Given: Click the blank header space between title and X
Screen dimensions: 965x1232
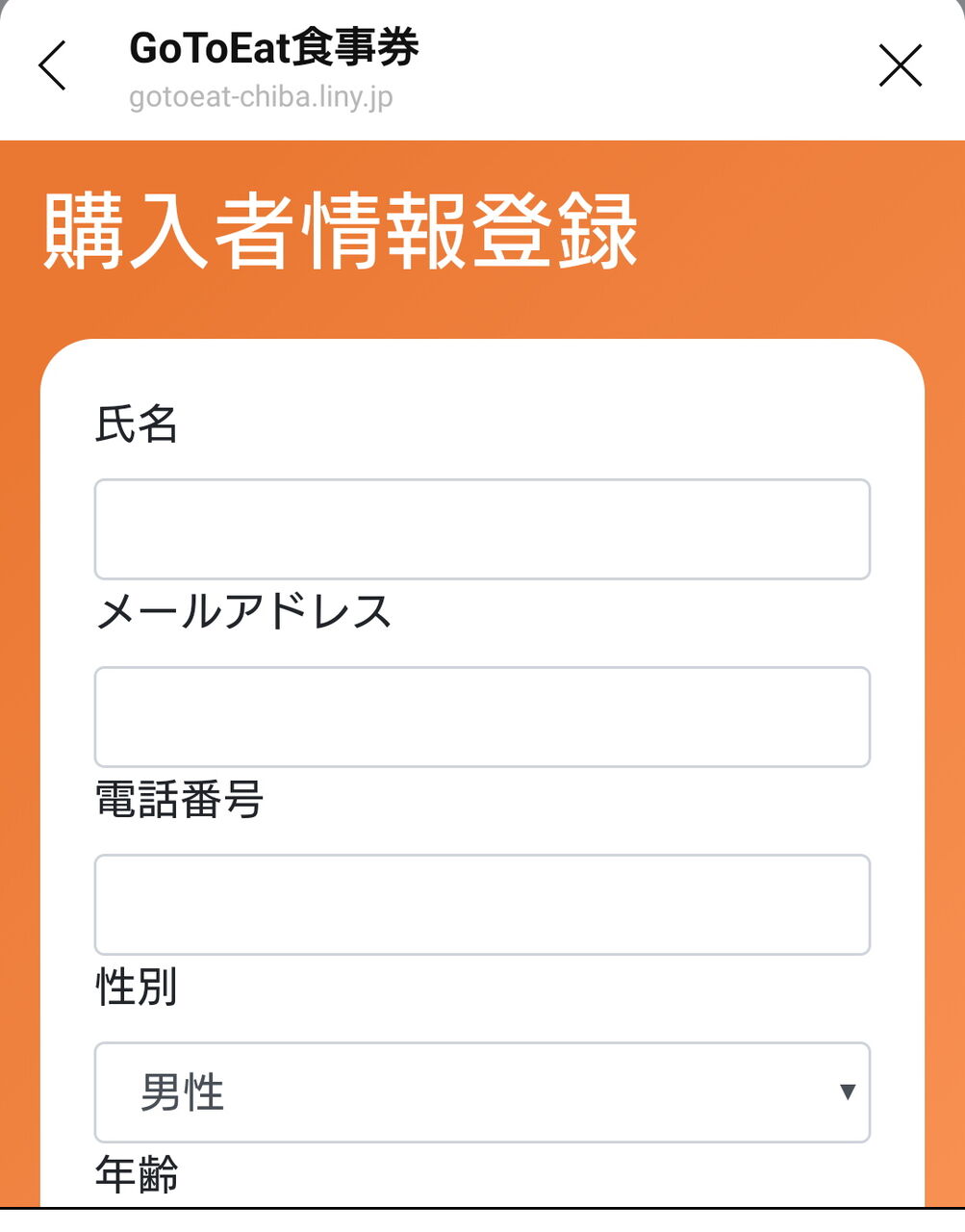Looking at the screenshot, I should pos(645,65).
